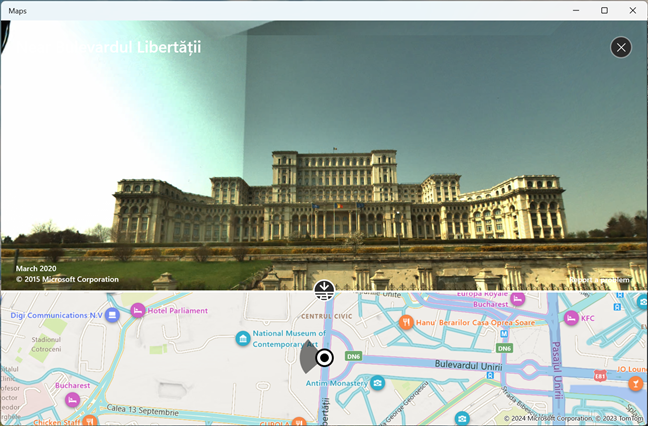Click the Pasajul Unirii vertical street label
648x426 pixels.
[557, 370]
